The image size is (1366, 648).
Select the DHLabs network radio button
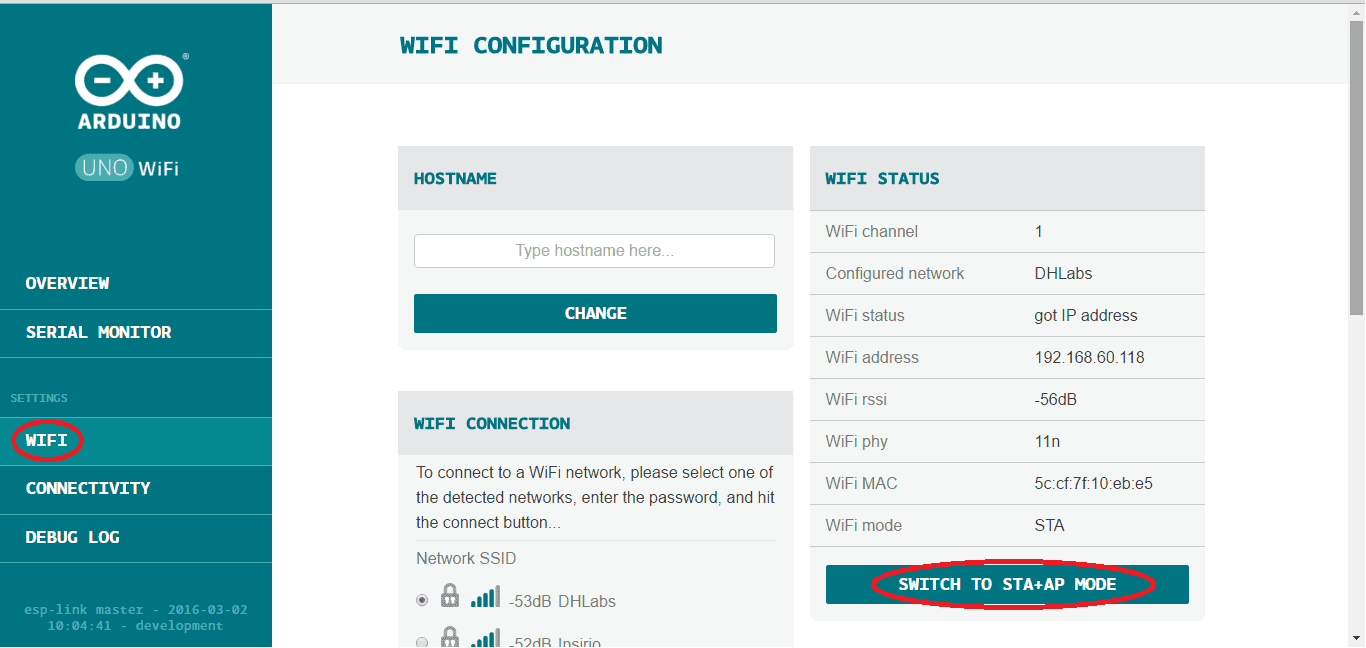(x=422, y=600)
